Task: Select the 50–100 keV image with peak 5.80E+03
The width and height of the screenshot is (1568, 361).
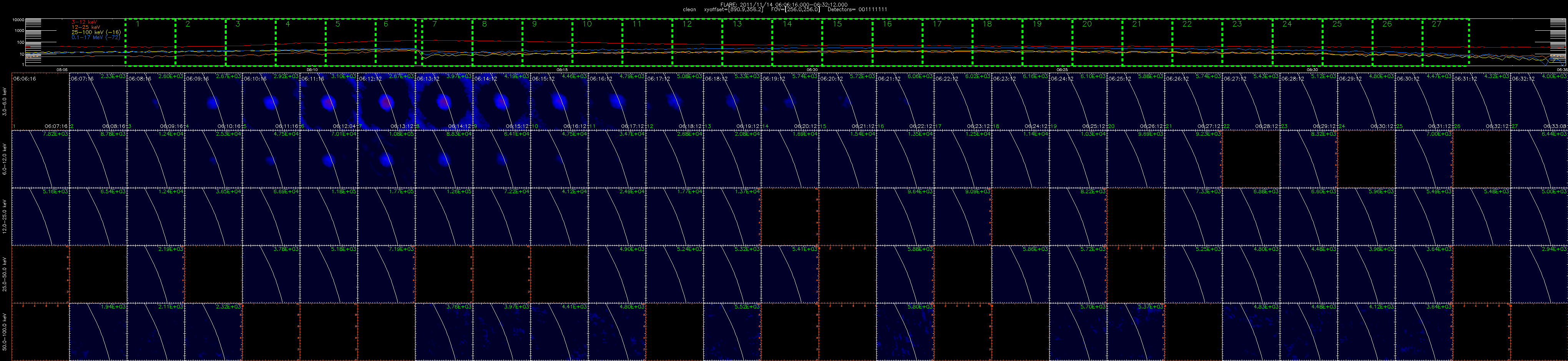Action: click(x=905, y=332)
